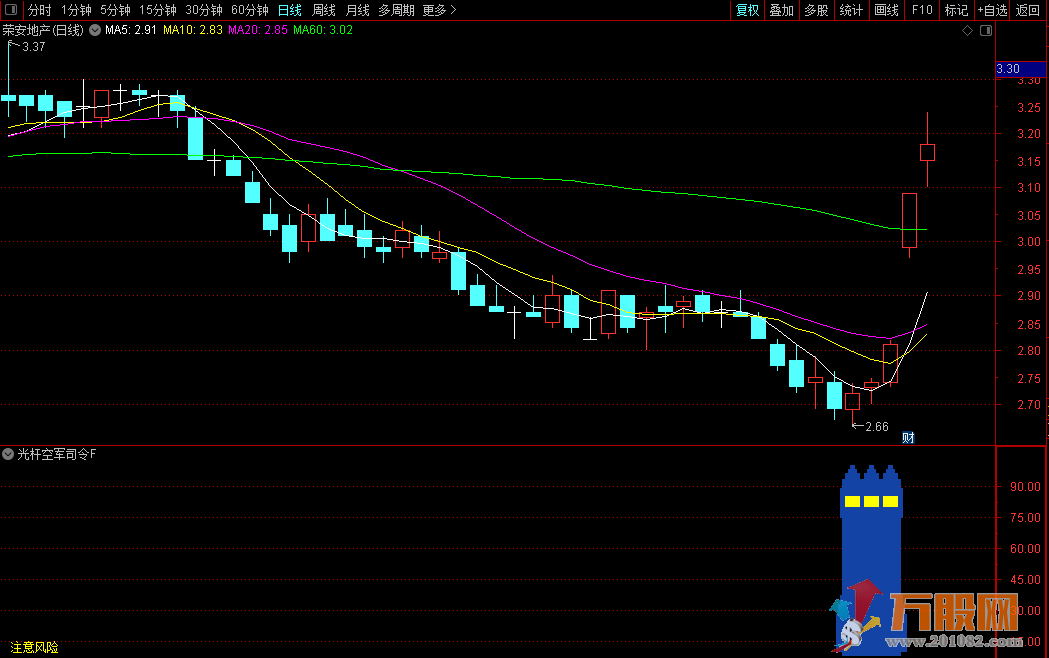Click the 3.10 price axis value

1029,188
